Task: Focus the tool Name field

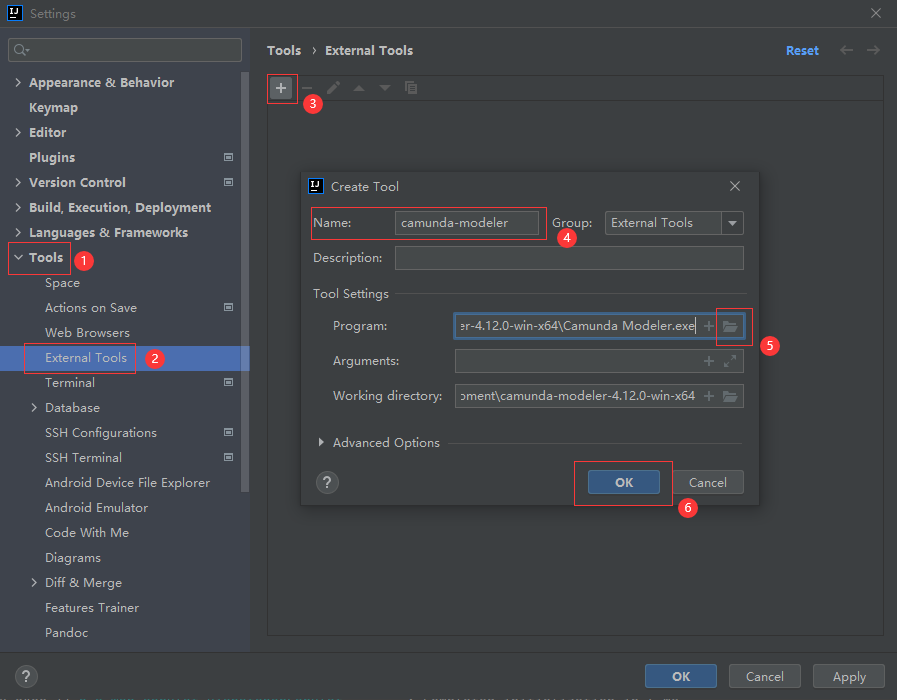Action: tap(467, 223)
